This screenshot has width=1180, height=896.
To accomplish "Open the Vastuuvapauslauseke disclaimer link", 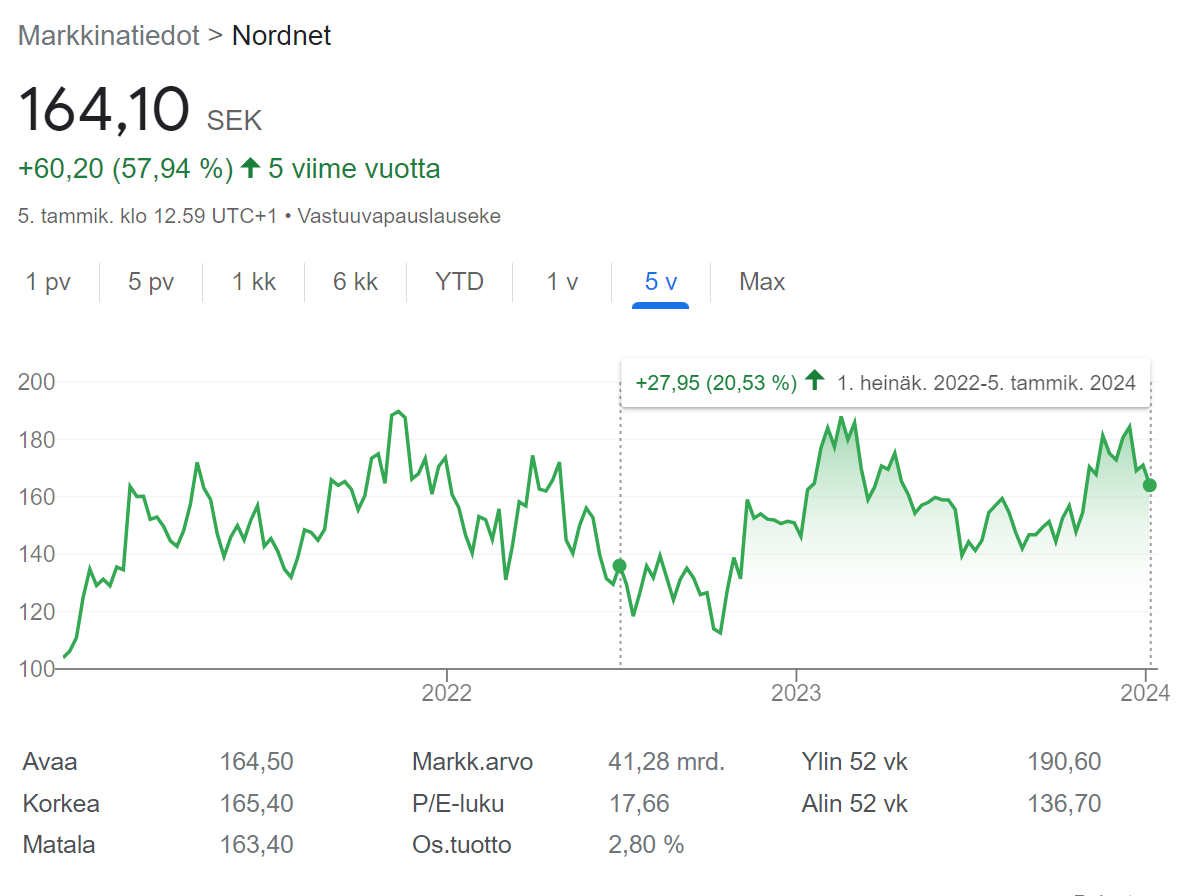I will tap(399, 216).
